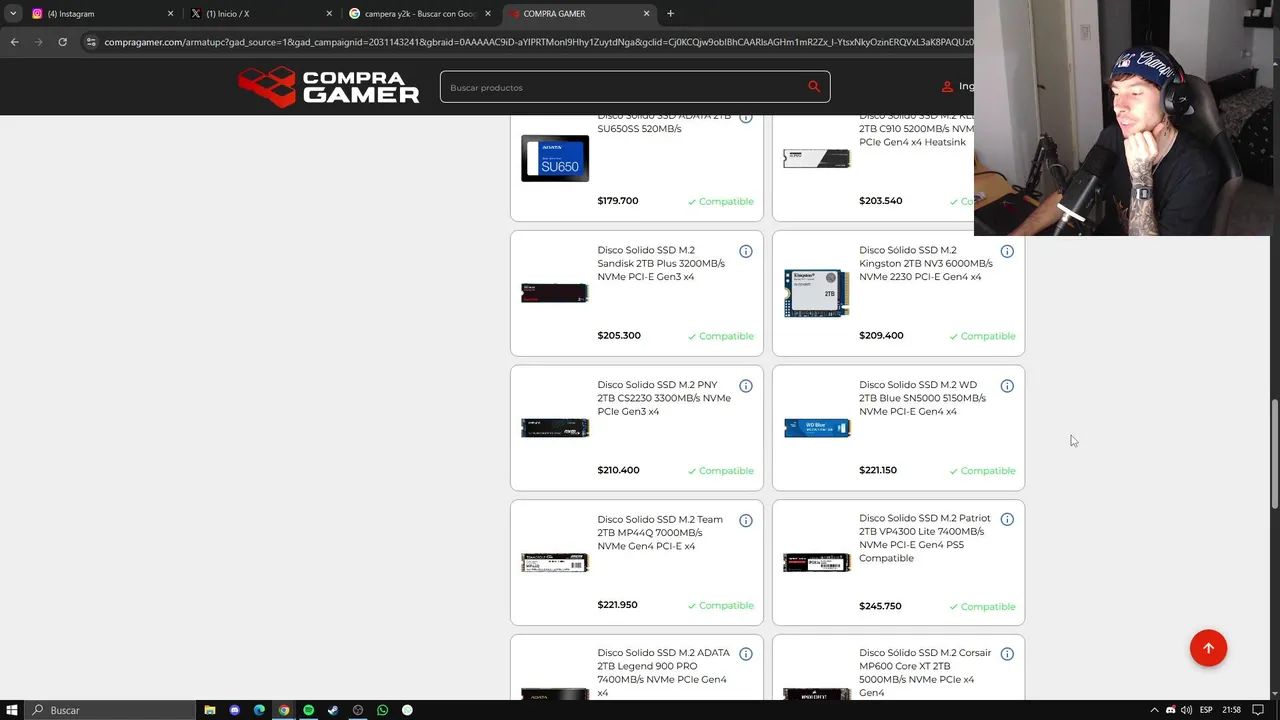This screenshot has height=720, width=1280.
Task: Open WhatsApp from taskbar
Action: (382, 710)
